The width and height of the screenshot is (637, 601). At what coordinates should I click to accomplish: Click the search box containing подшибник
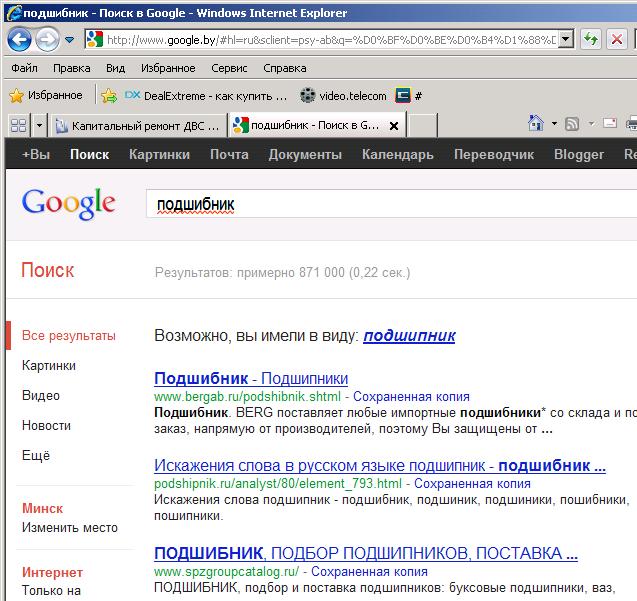(x=391, y=204)
